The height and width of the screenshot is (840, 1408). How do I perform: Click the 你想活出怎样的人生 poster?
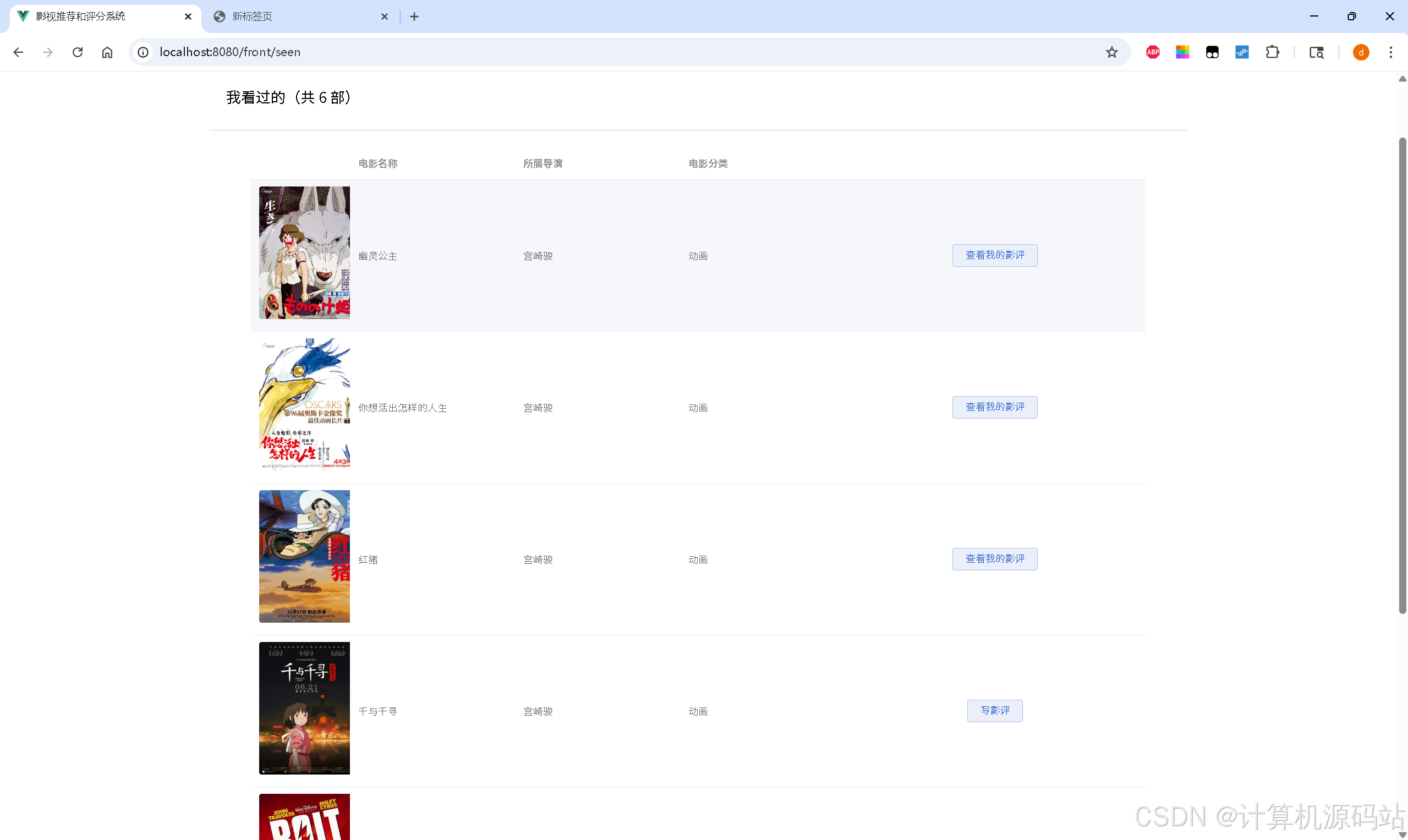[x=304, y=404]
